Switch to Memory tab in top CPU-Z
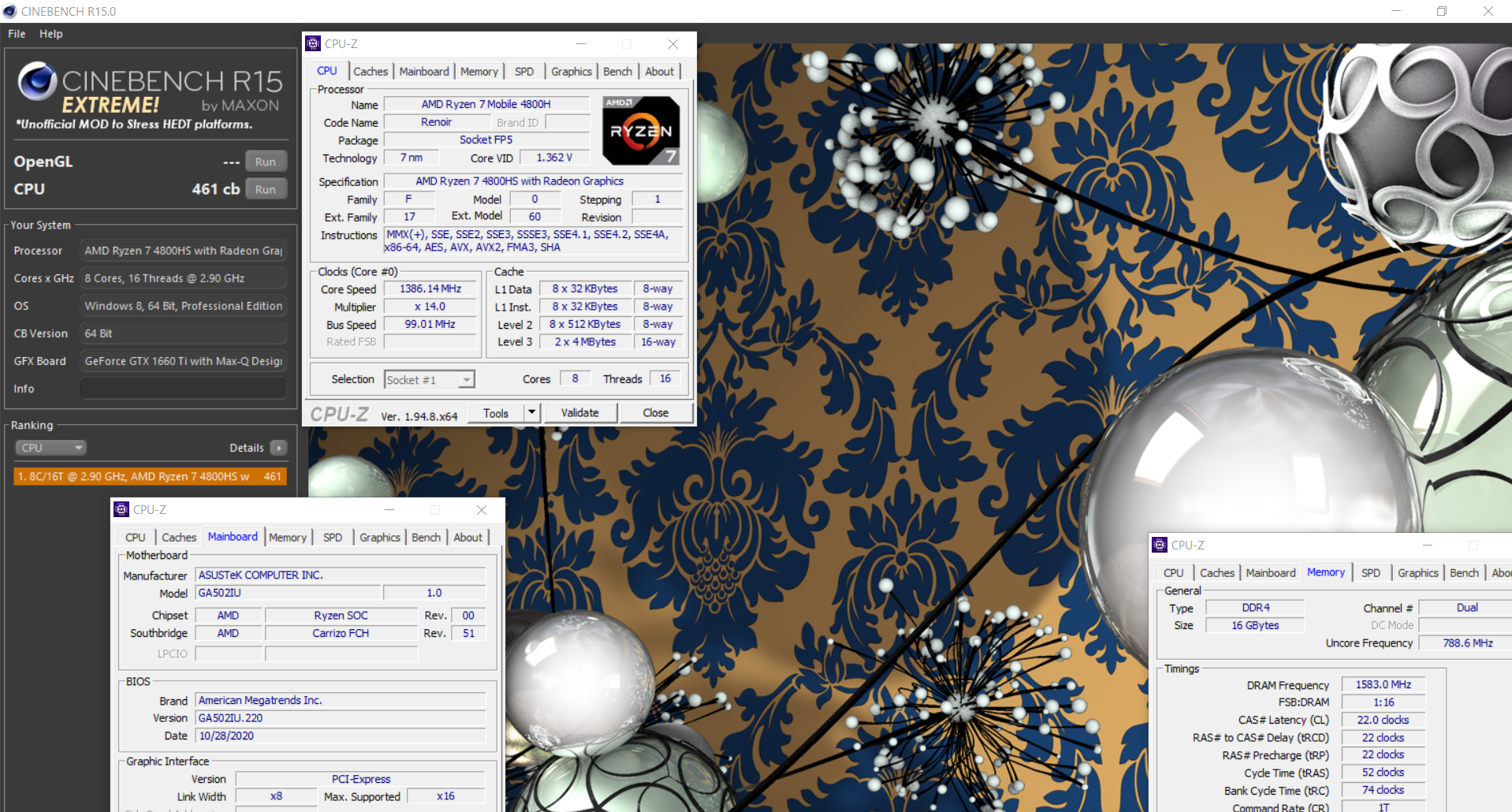The width and height of the screenshot is (1512, 812). pos(479,71)
